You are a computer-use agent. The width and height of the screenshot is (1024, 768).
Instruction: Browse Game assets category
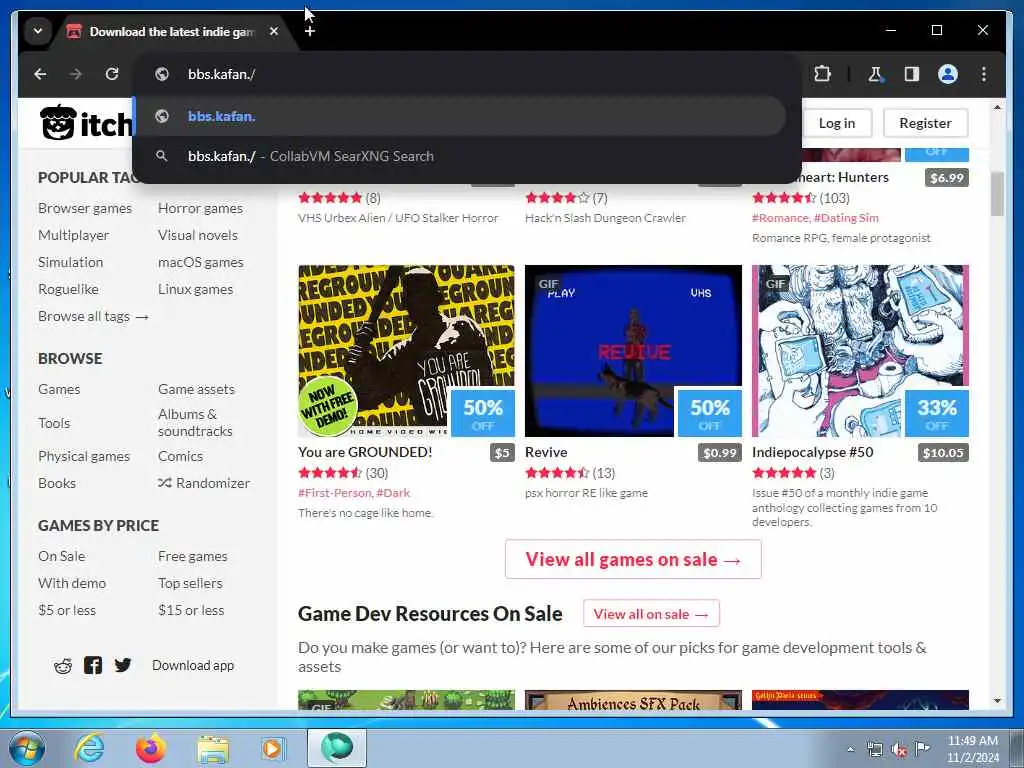coord(196,389)
